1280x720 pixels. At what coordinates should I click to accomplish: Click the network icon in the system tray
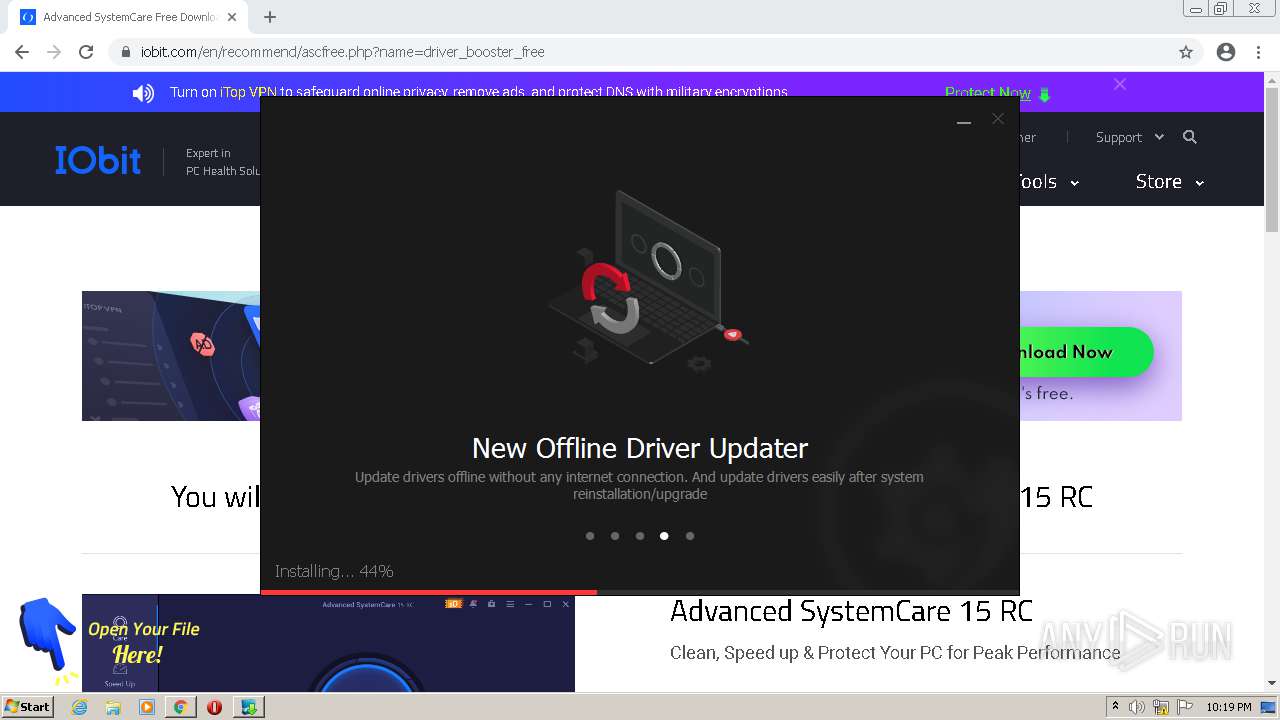click(x=1160, y=707)
